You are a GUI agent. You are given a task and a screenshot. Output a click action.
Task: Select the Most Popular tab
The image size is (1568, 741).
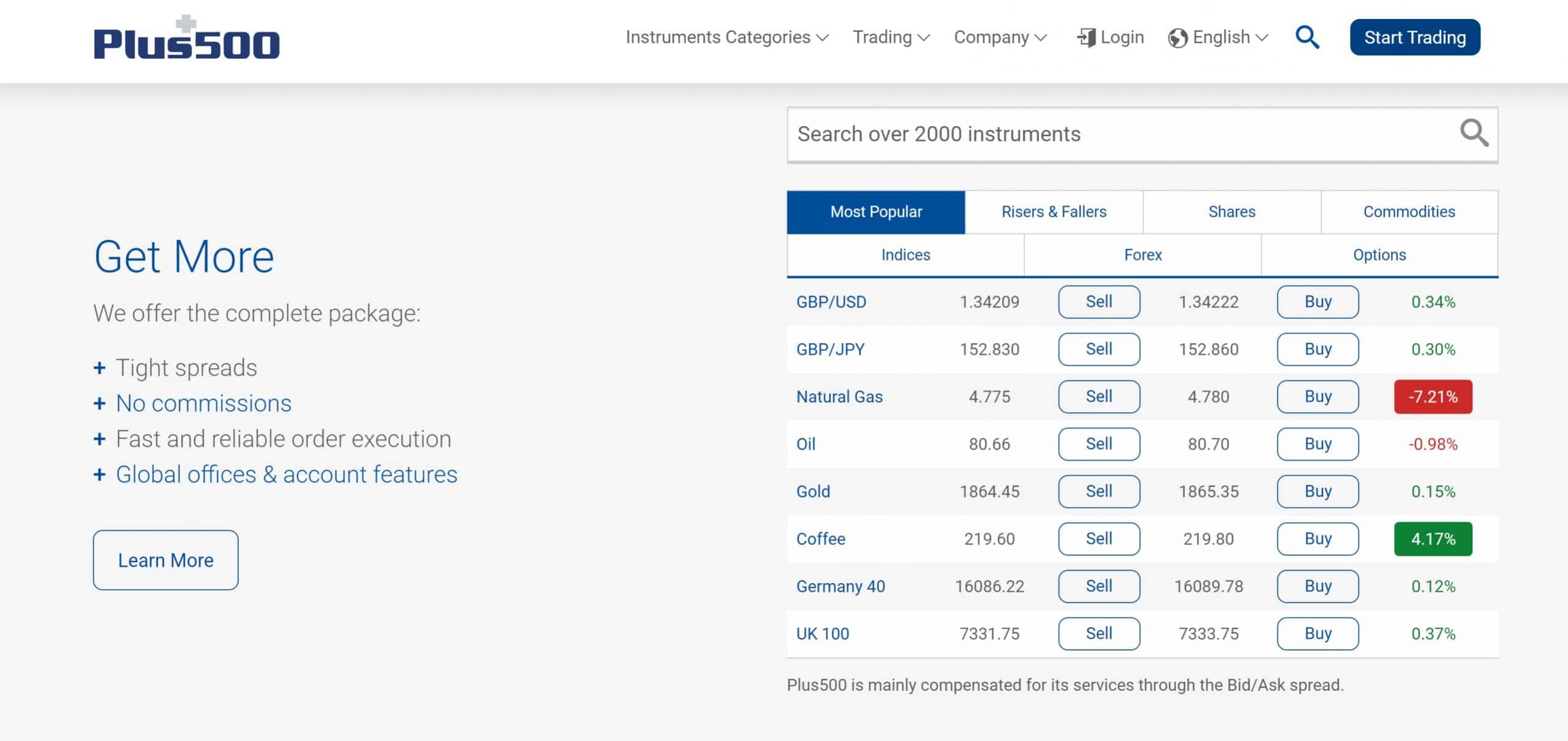pyautogui.click(x=876, y=212)
